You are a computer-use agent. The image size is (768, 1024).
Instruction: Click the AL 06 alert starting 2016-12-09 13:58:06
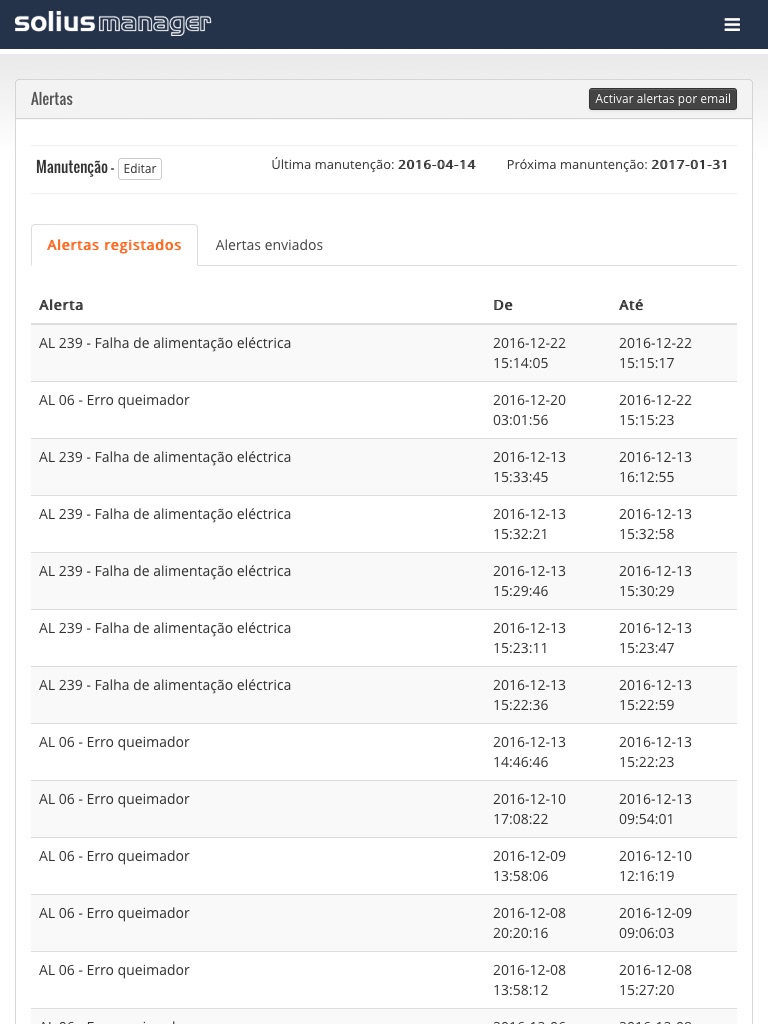pos(114,857)
